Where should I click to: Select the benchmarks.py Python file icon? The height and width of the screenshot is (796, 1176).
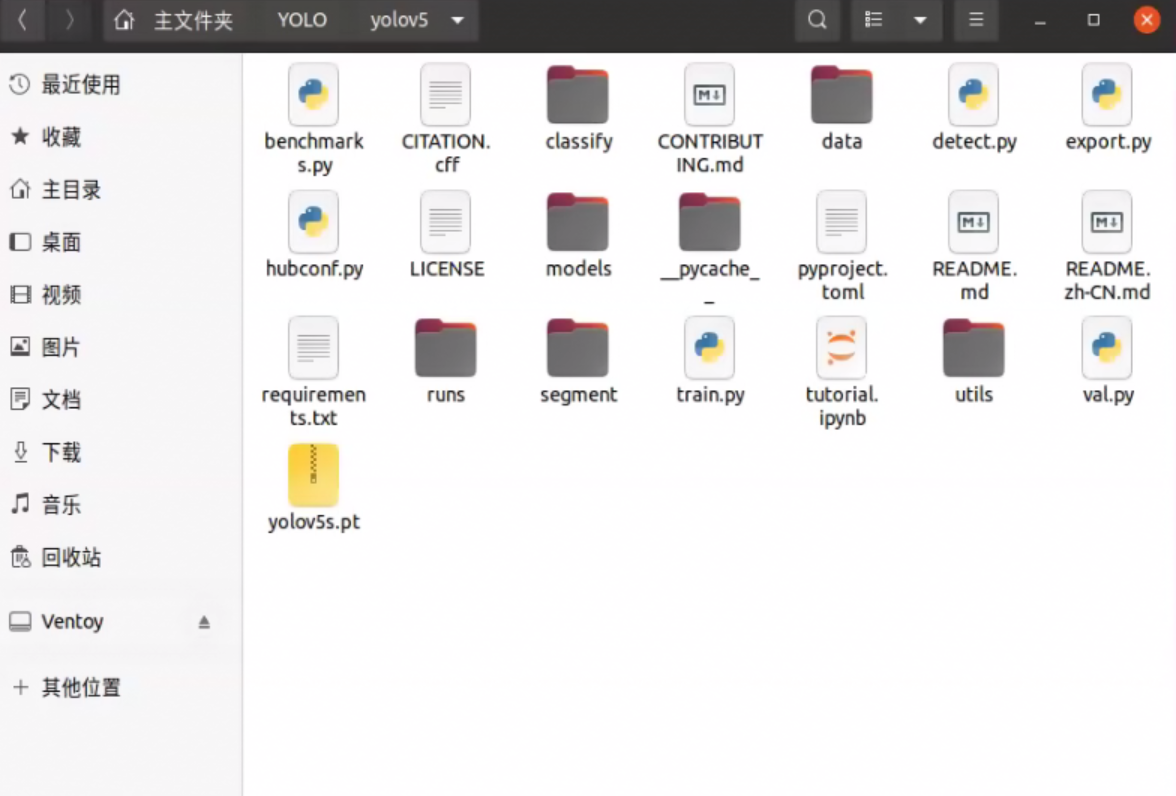click(314, 95)
